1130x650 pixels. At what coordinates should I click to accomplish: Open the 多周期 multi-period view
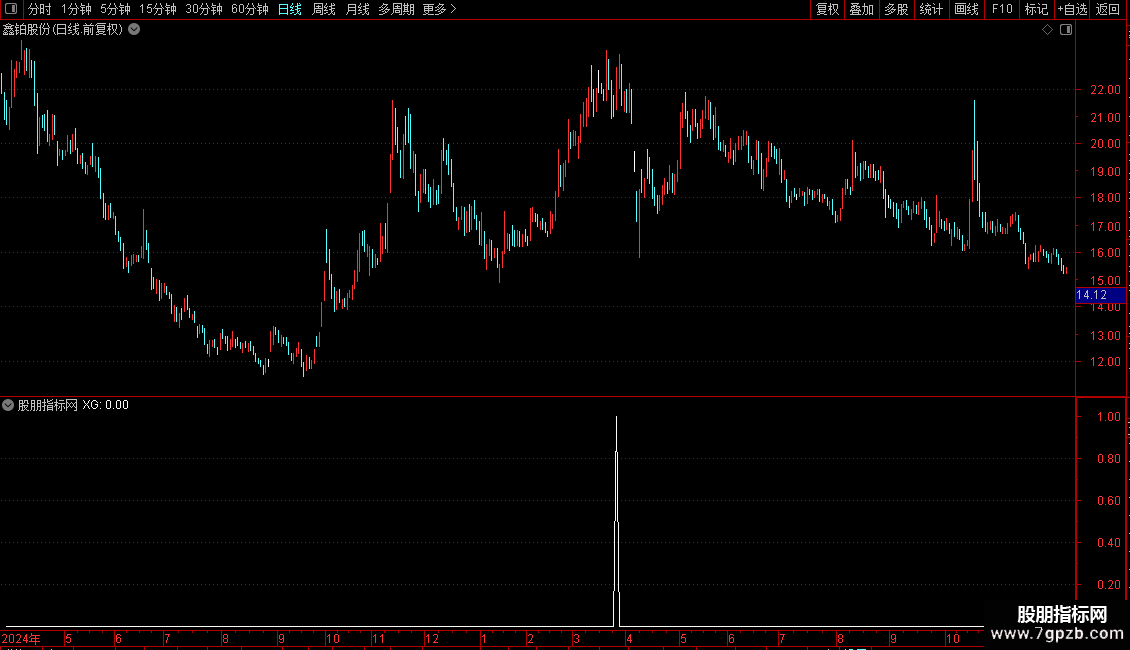pyautogui.click(x=396, y=9)
